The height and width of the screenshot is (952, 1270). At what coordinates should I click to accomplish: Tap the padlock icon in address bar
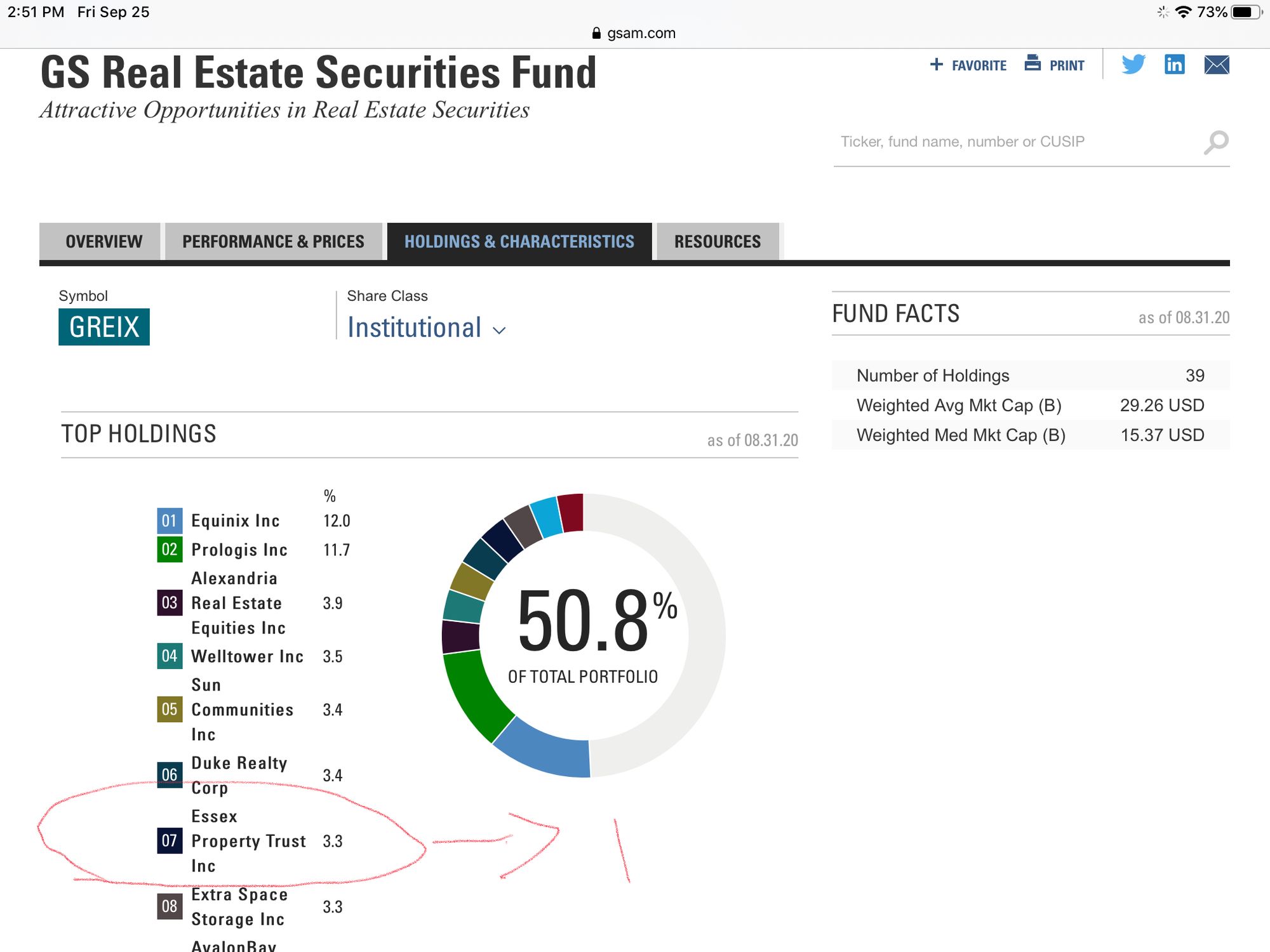coord(596,33)
